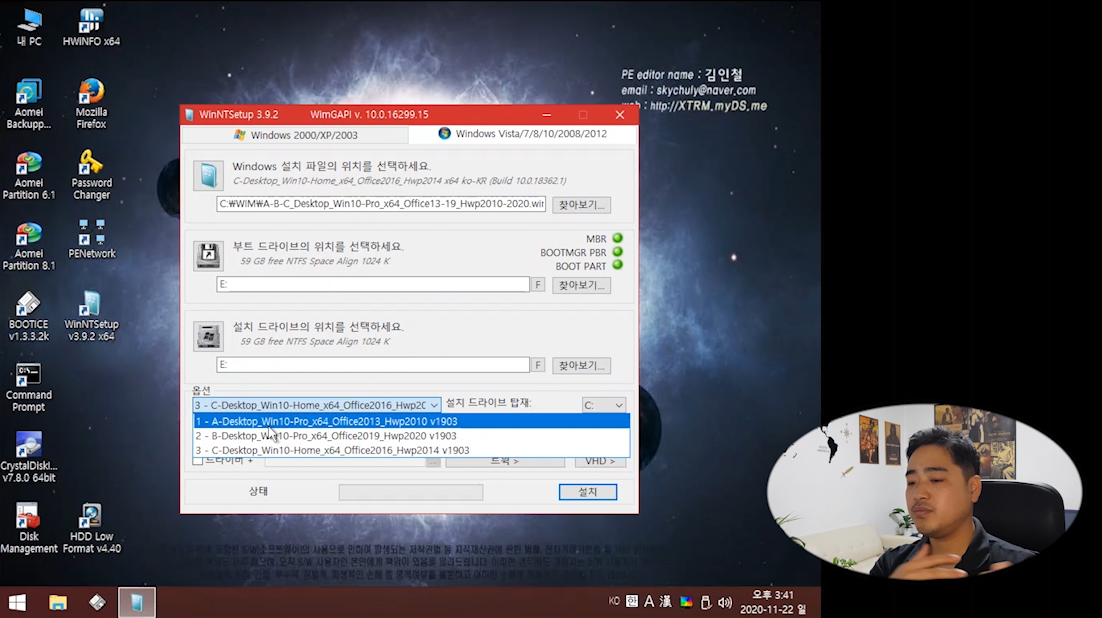
Task: Select edition 1 A-Desktop Win10-Pro Office2013
Action: (x=412, y=421)
